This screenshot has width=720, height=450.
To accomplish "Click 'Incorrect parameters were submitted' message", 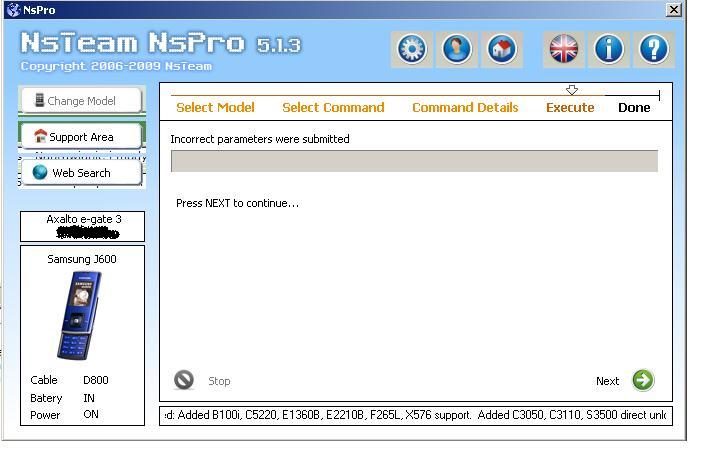I will click(x=259, y=139).
